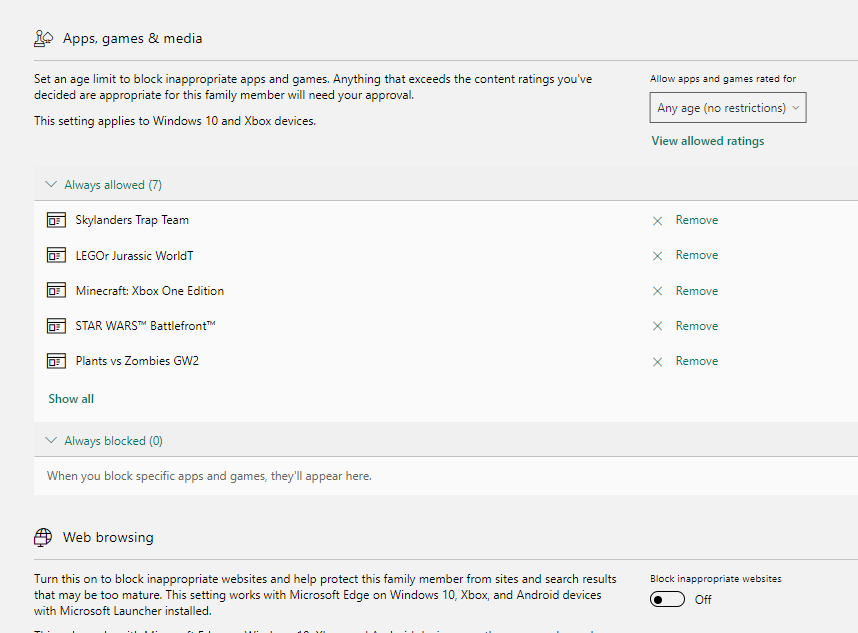The image size is (858, 633).
Task: Open View allowed ratings link
Action: (x=708, y=141)
